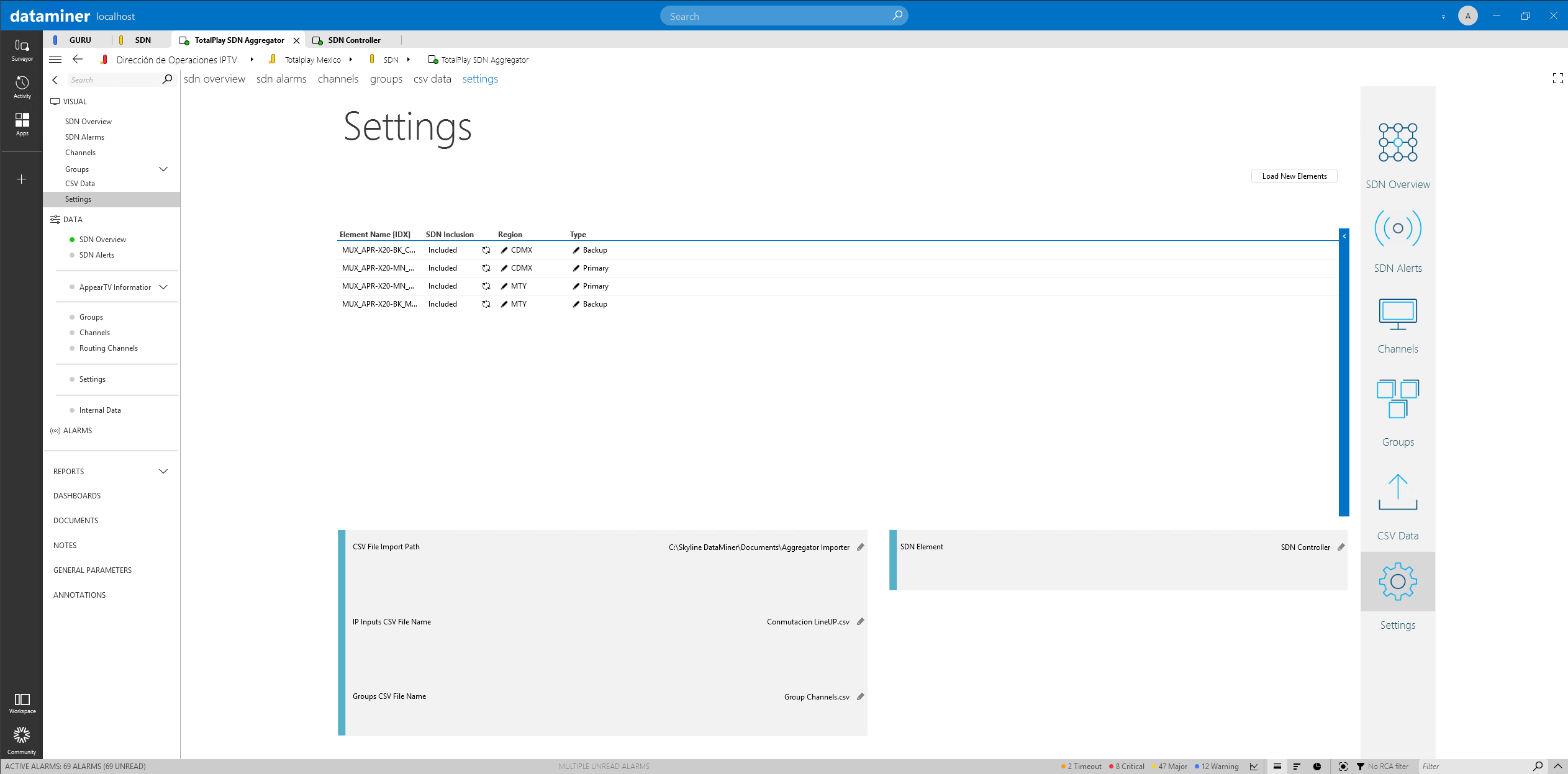
Task: Click the SDN Alerts signal icon on right panel
Action: [1397, 228]
